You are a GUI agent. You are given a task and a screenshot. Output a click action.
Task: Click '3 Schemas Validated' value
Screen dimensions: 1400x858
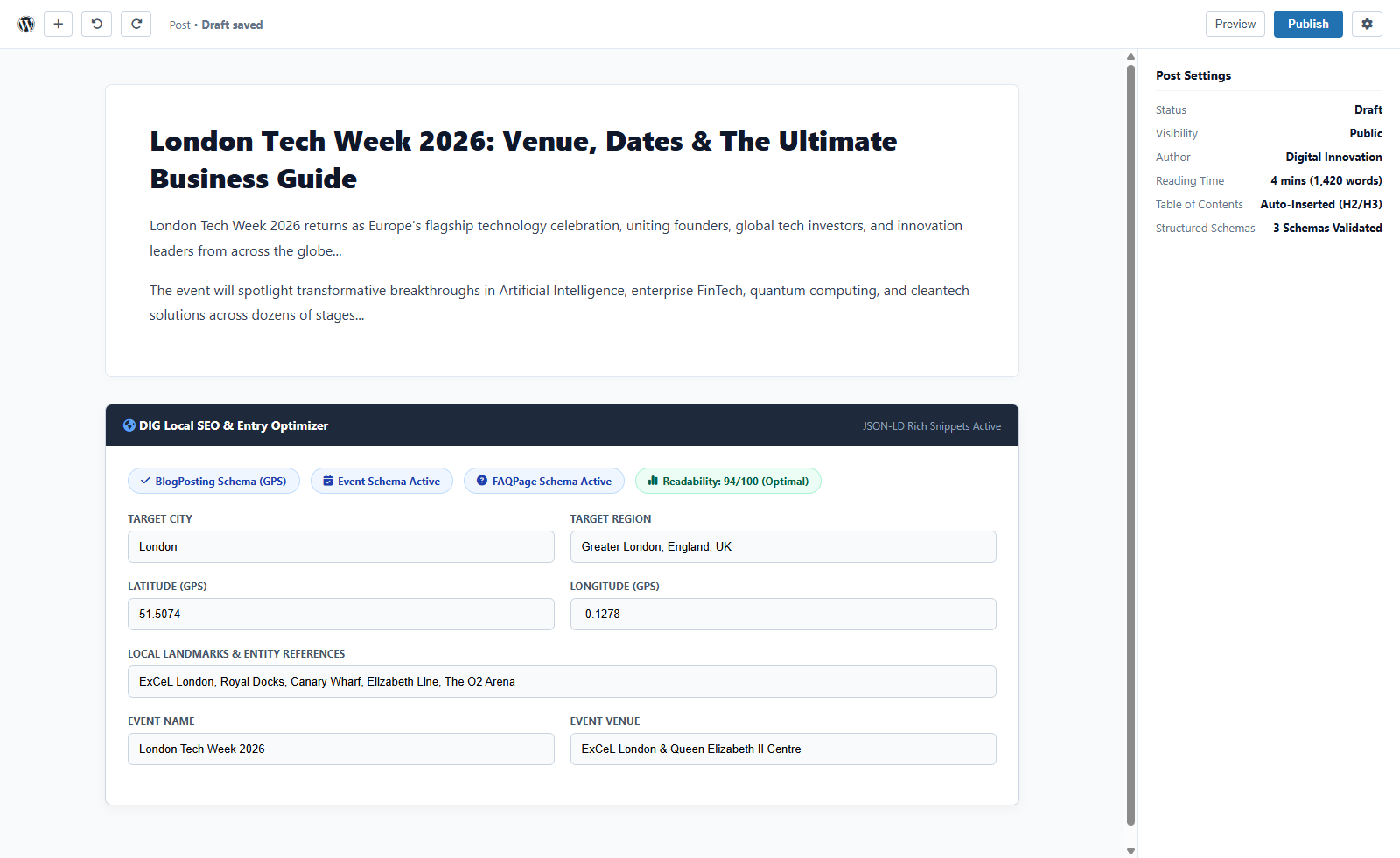[1327, 228]
